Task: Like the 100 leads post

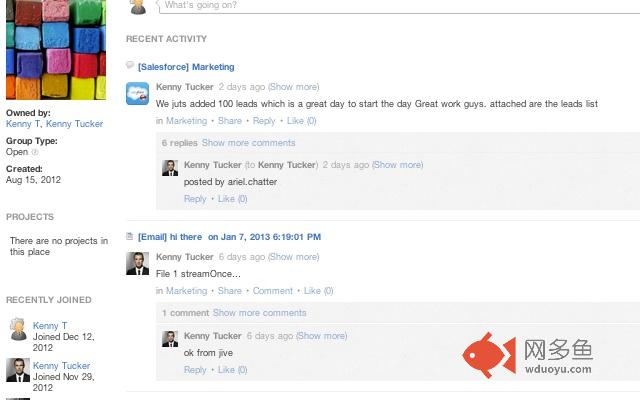Action: (x=301, y=121)
